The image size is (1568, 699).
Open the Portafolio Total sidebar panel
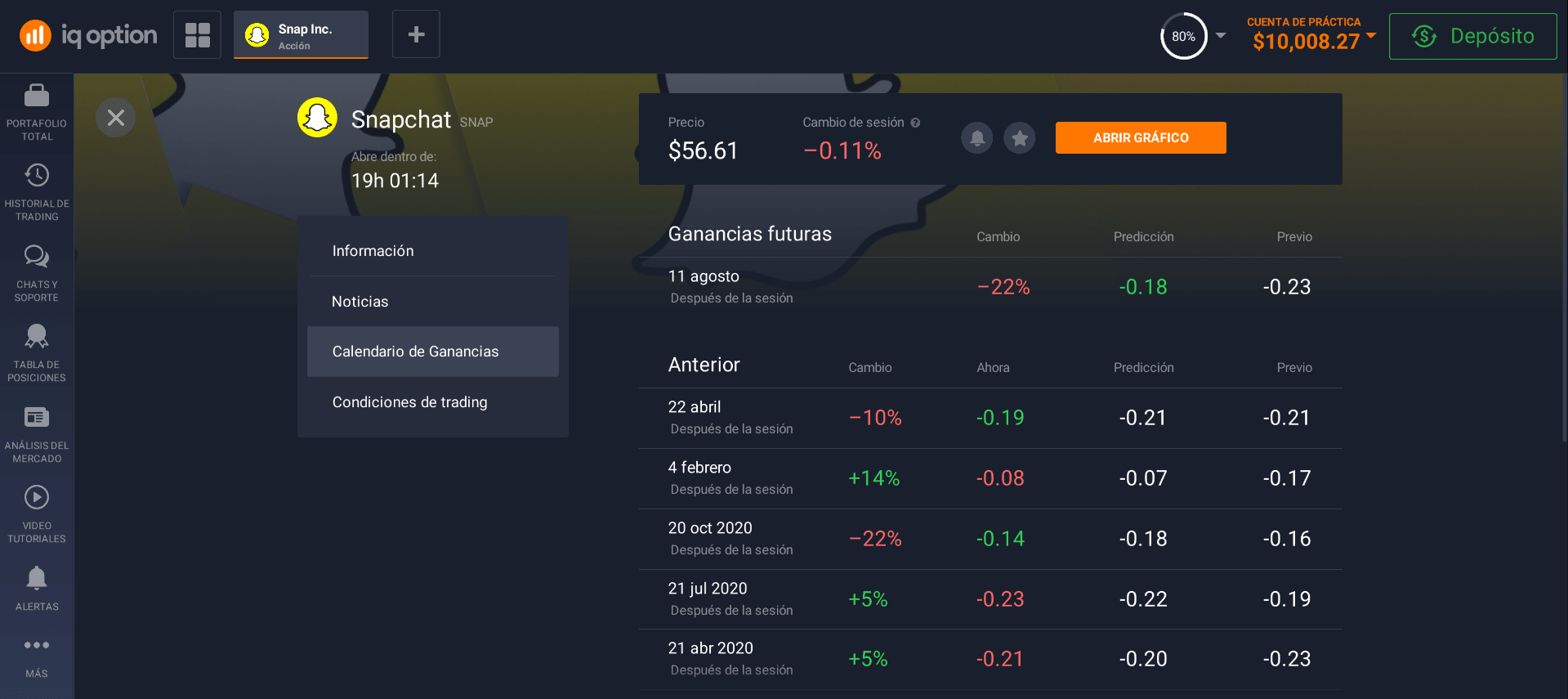pyautogui.click(x=37, y=112)
